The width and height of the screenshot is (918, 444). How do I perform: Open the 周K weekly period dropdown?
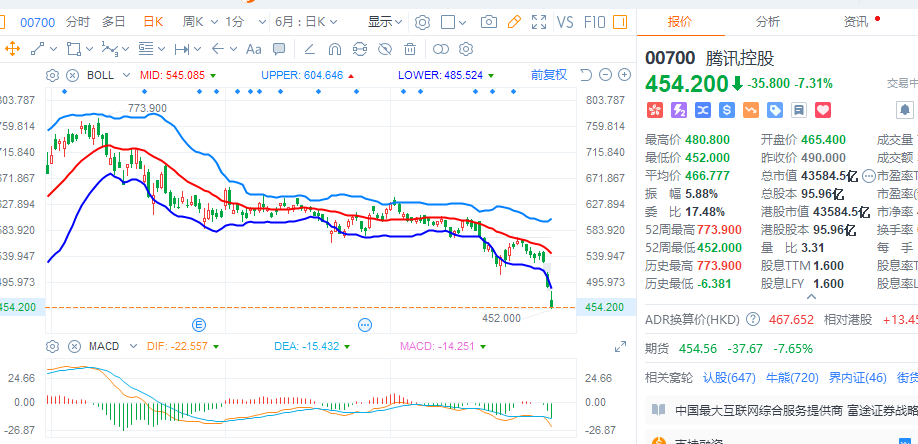(x=201, y=22)
